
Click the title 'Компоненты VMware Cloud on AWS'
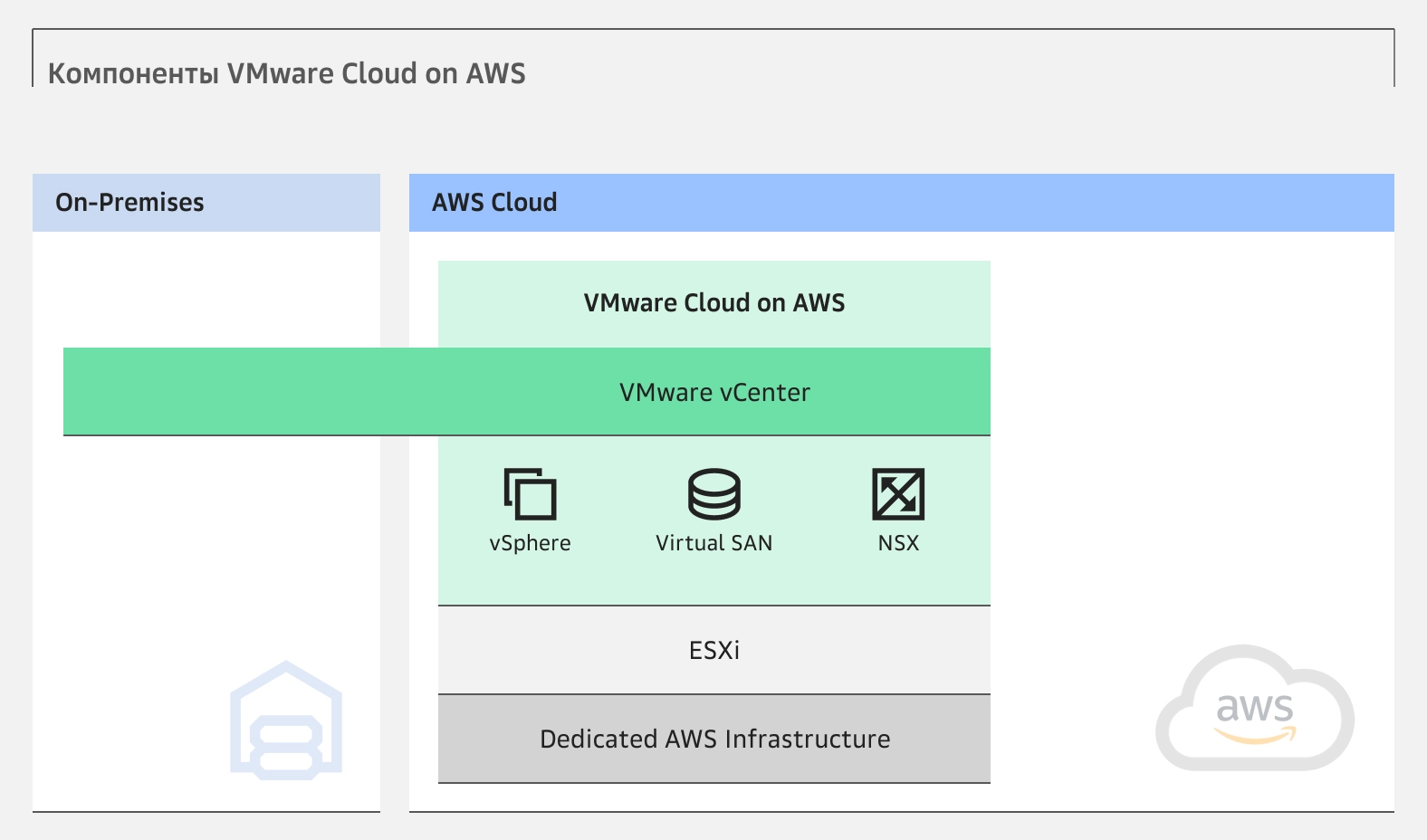pyautogui.click(x=286, y=73)
